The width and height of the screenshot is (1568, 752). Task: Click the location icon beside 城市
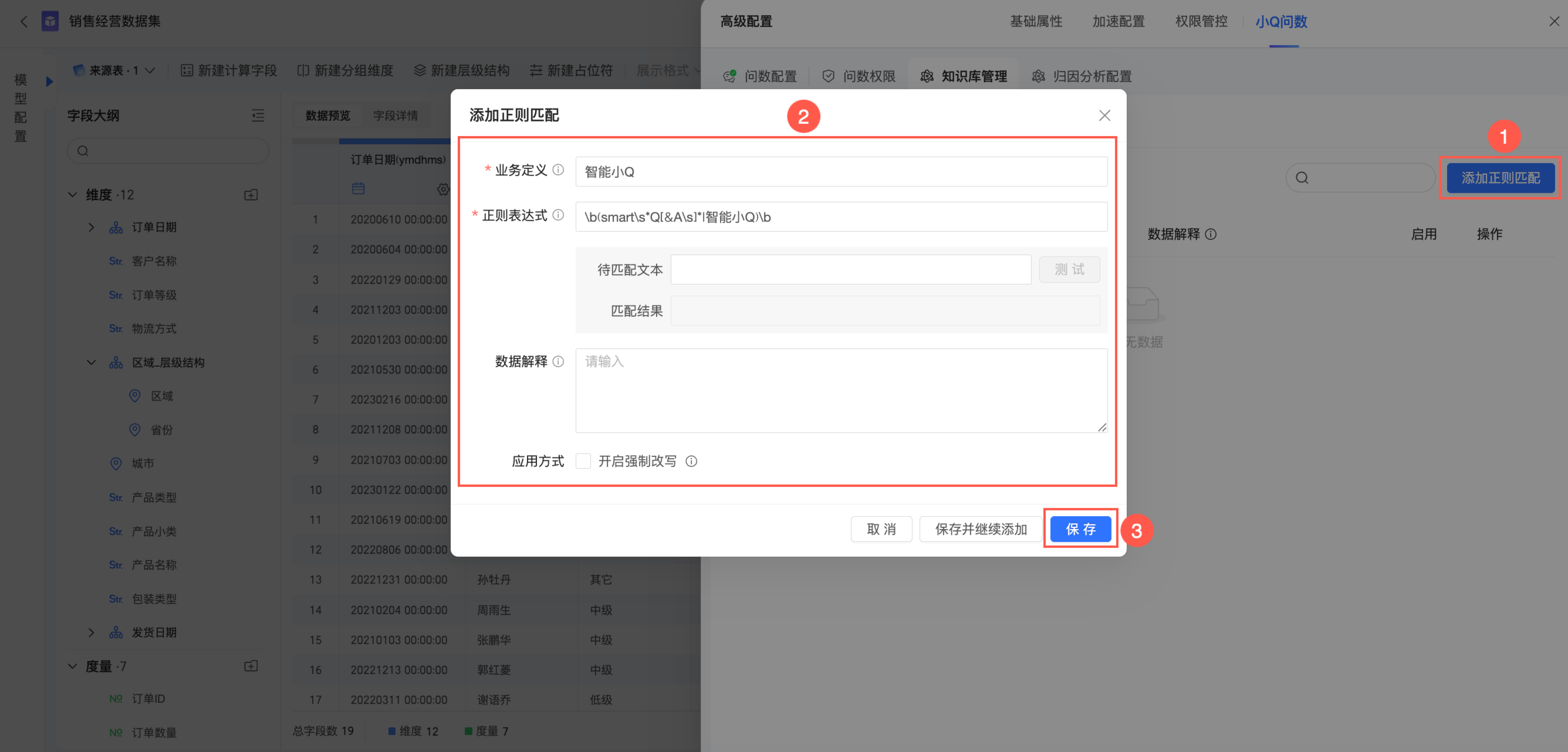click(x=116, y=464)
